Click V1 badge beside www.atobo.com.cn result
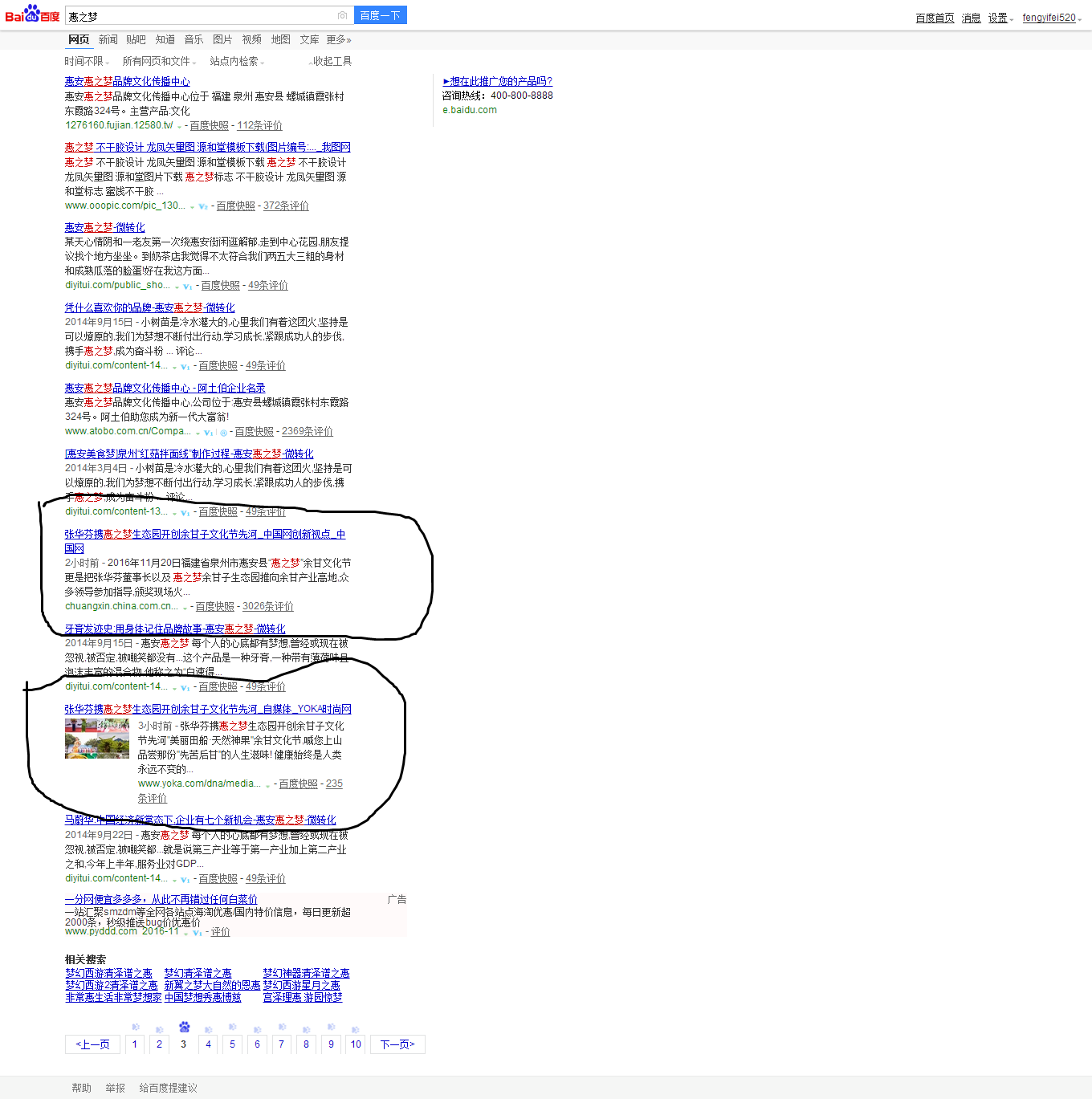 tap(208, 432)
